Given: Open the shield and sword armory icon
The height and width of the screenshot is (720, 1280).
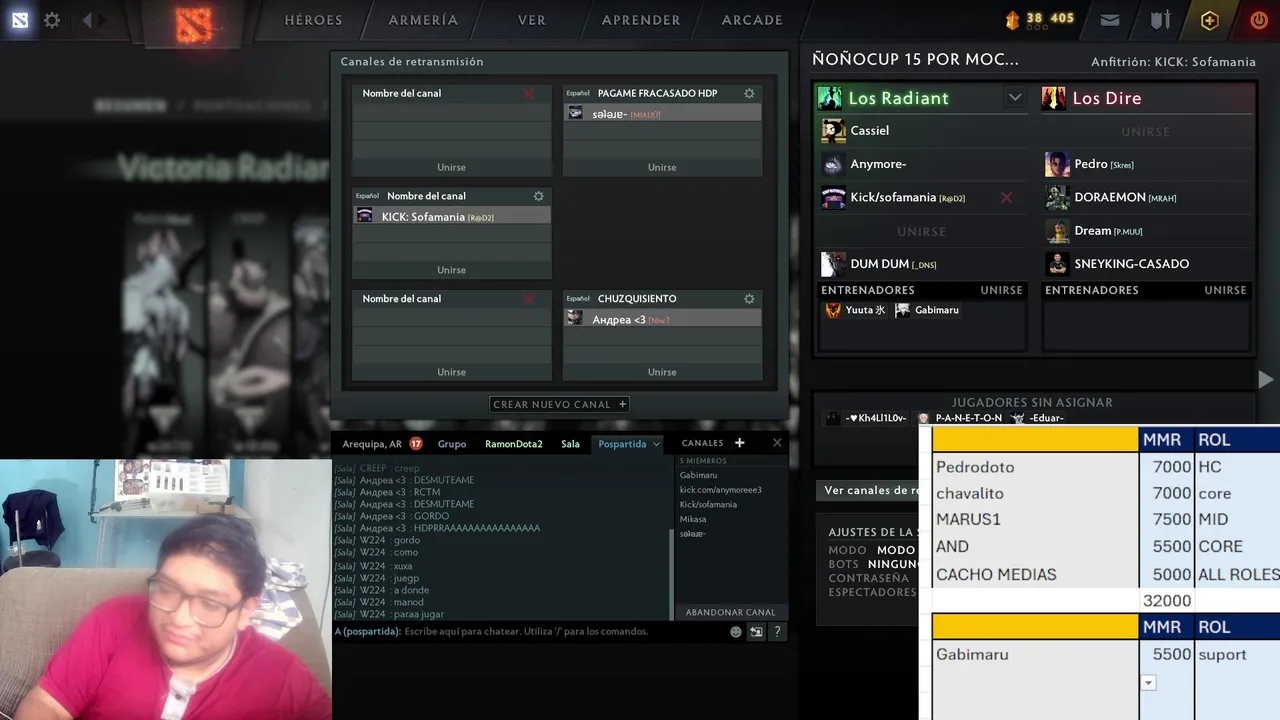Looking at the screenshot, I should click(x=1160, y=20).
